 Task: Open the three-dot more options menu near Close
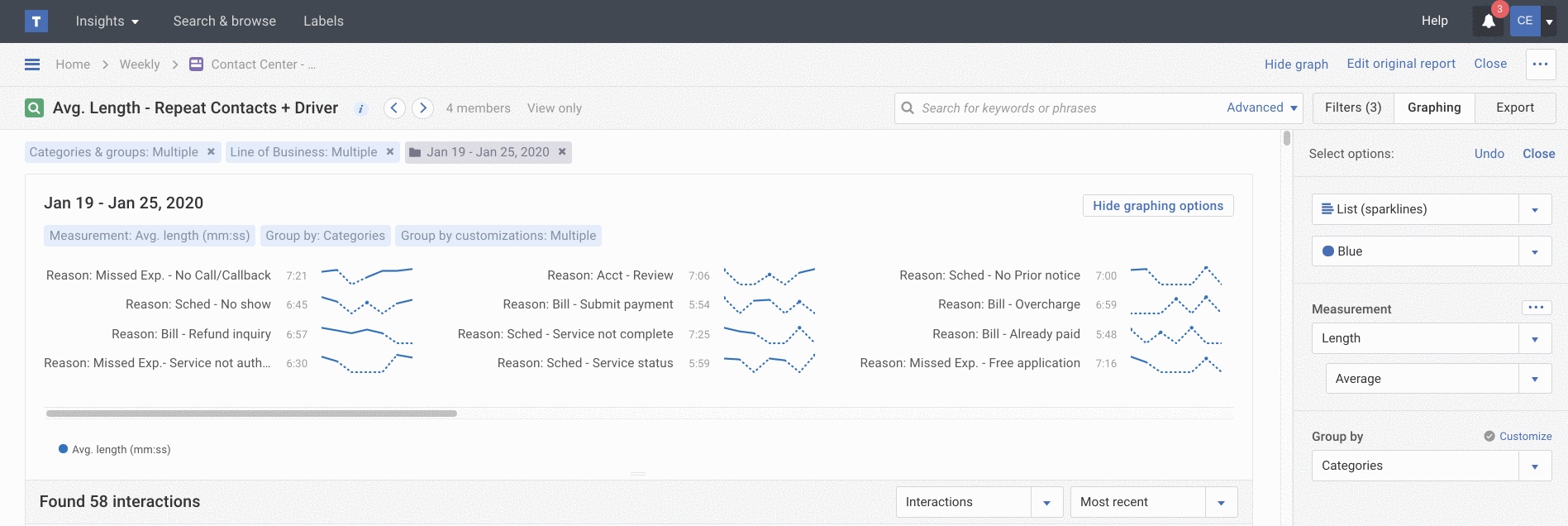click(1540, 64)
